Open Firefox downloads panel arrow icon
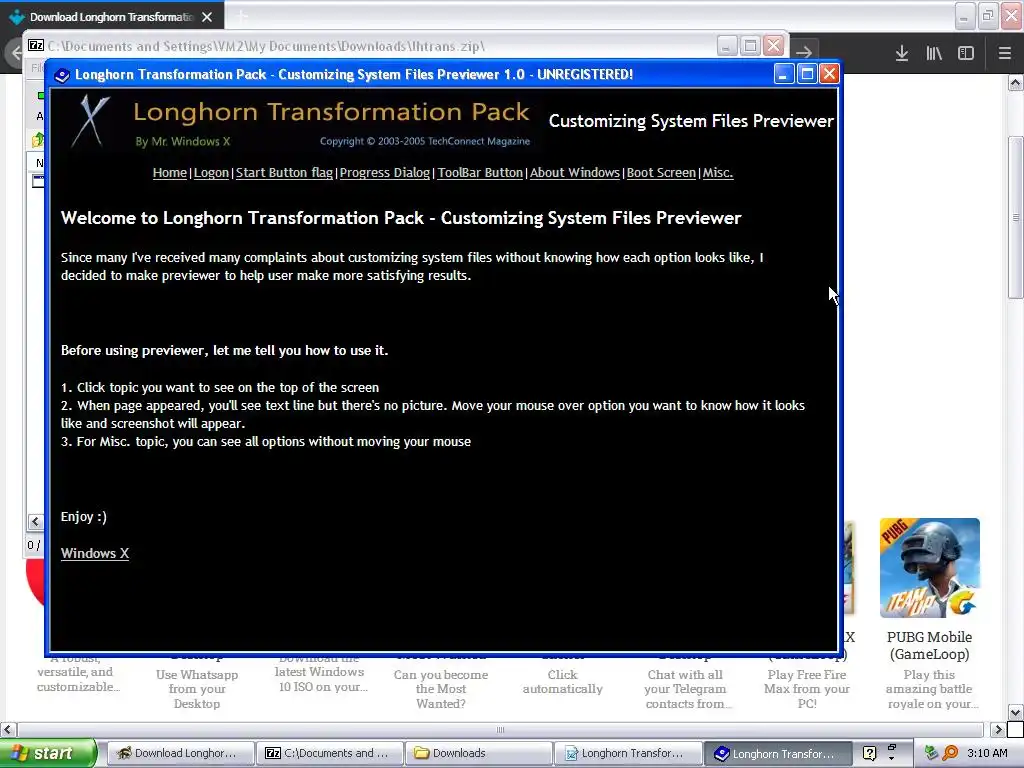Image resolution: width=1024 pixels, height=768 pixels. [x=902, y=53]
